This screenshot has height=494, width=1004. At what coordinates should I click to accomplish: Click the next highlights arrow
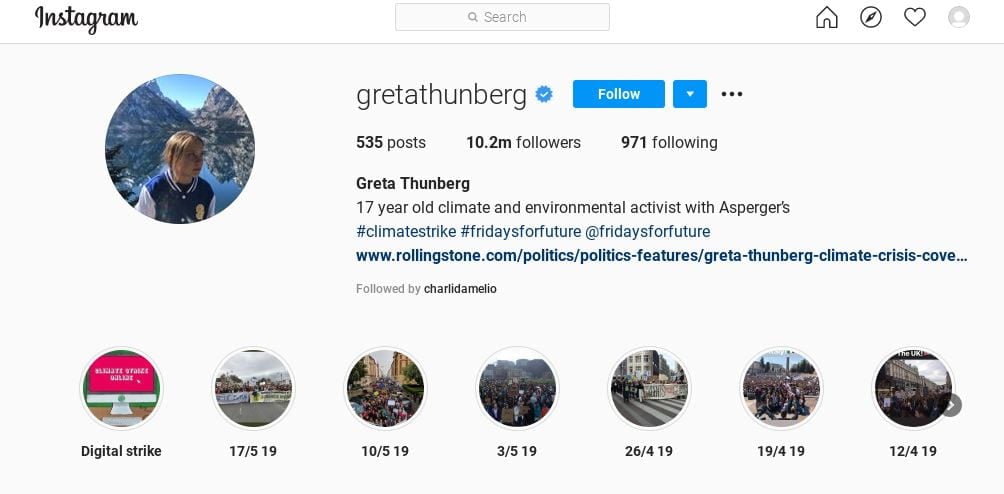(951, 405)
